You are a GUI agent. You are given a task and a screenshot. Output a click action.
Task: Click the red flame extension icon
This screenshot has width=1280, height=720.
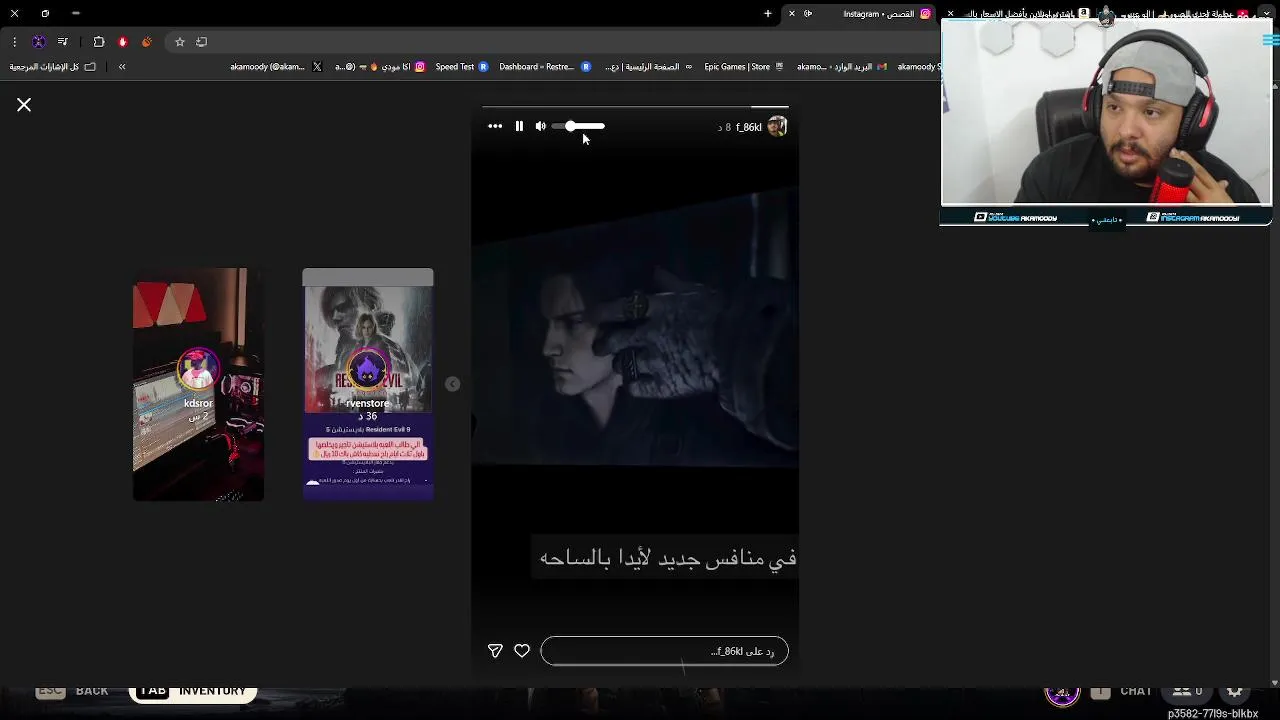tap(123, 42)
